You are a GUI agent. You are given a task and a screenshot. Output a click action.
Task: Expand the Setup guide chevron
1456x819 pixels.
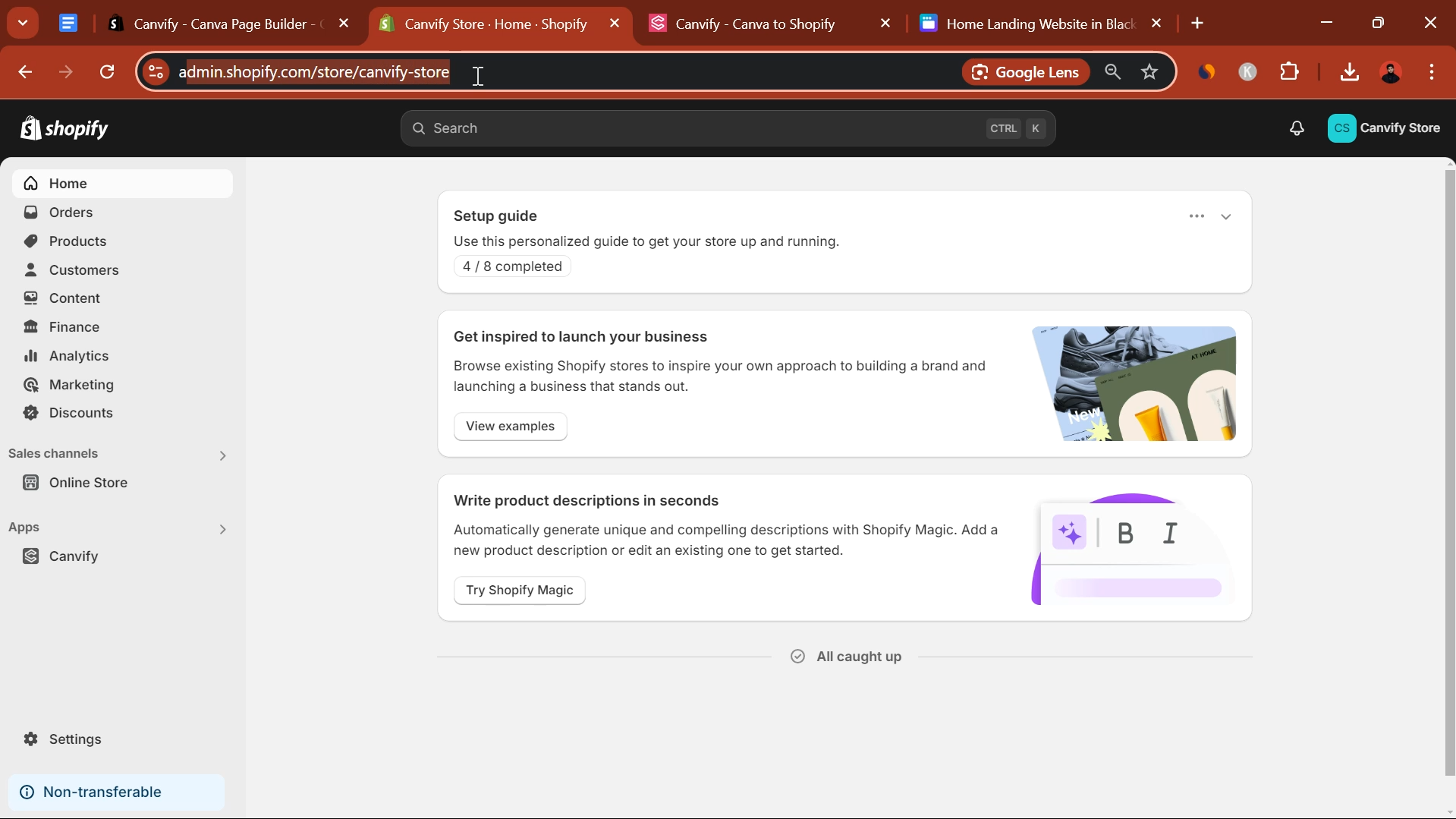1226,217
